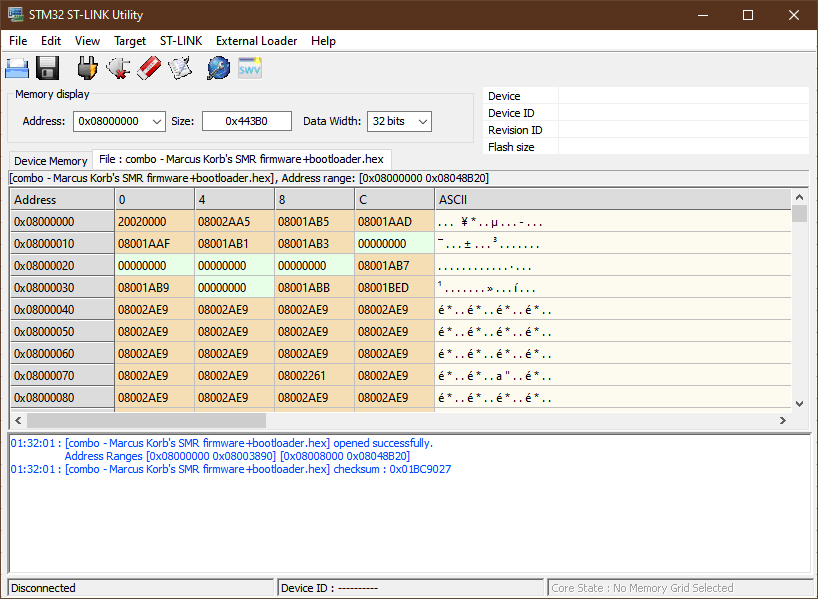Viewport: 818px width, 599px height.
Task: Select cell 08001AAF
Action: coord(154,244)
